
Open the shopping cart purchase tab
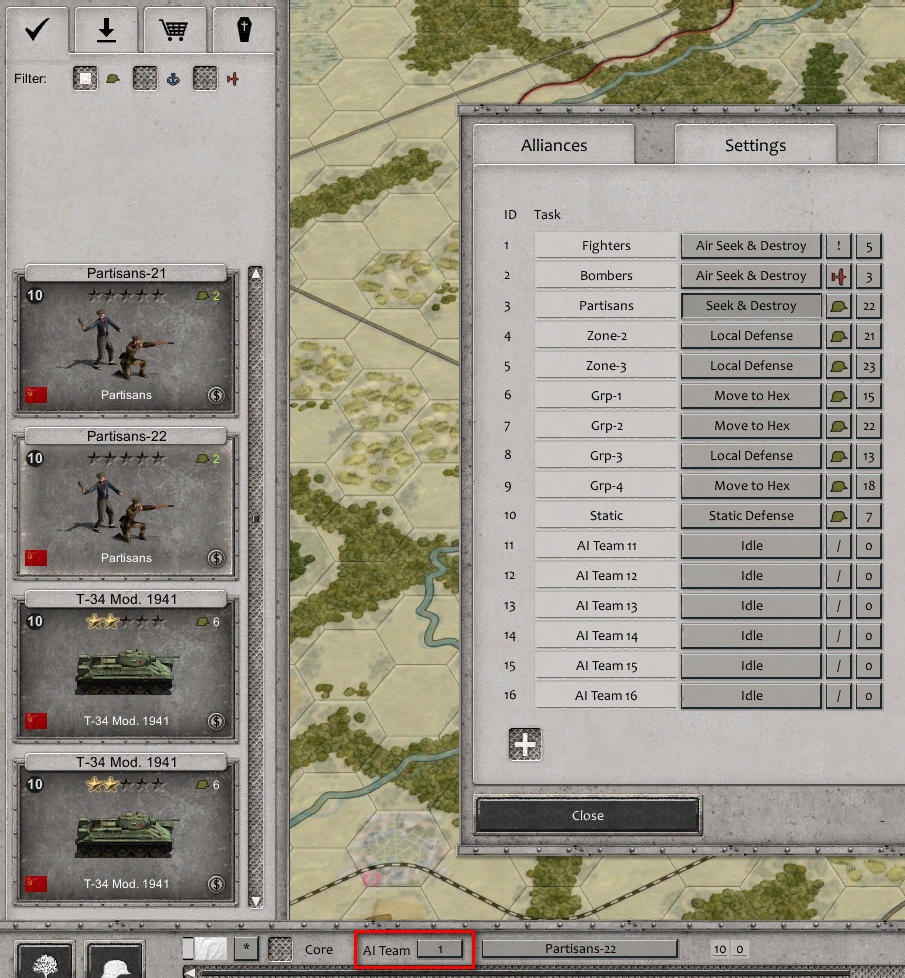click(x=174, y=29)
